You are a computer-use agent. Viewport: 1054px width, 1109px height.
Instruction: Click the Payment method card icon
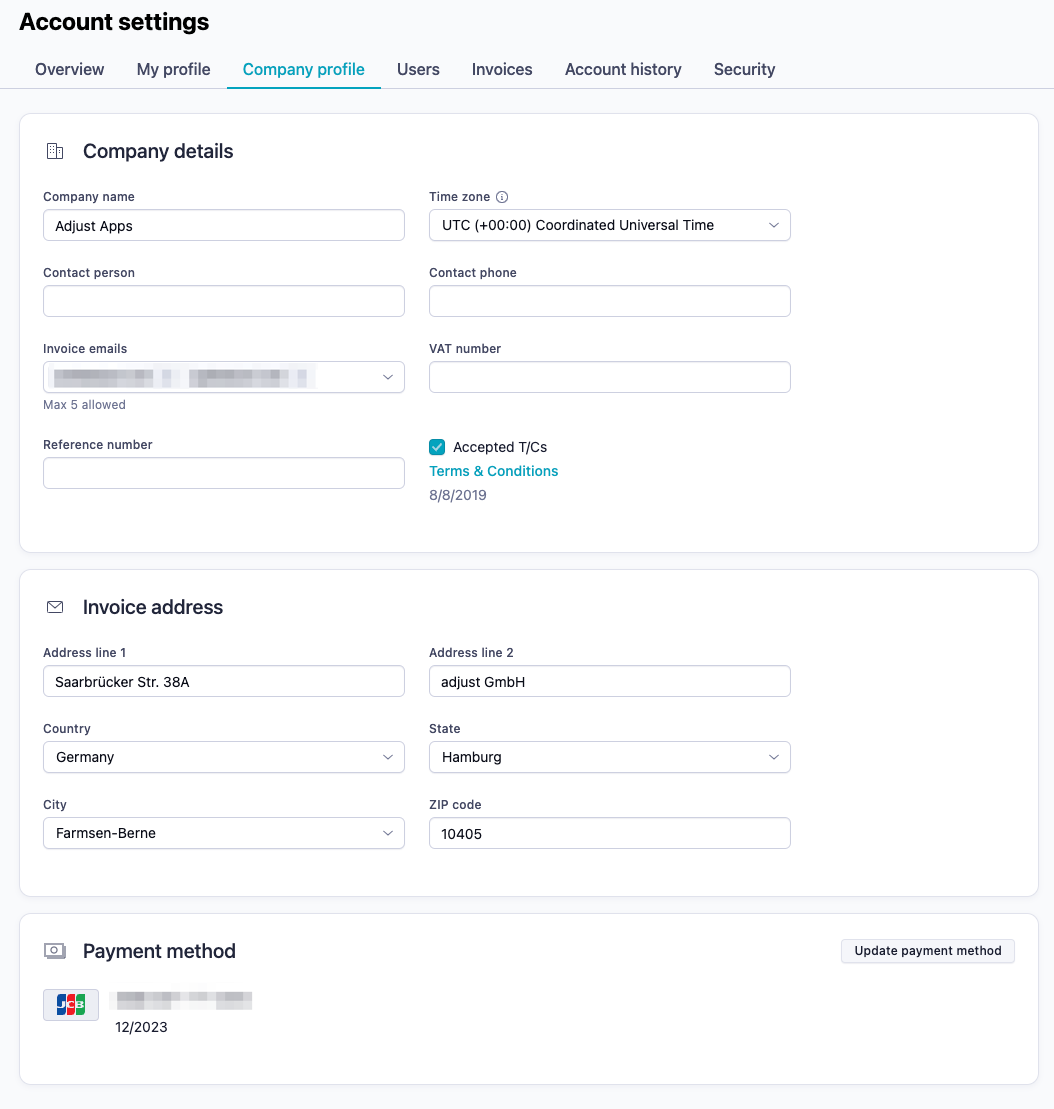click(54, 951)
